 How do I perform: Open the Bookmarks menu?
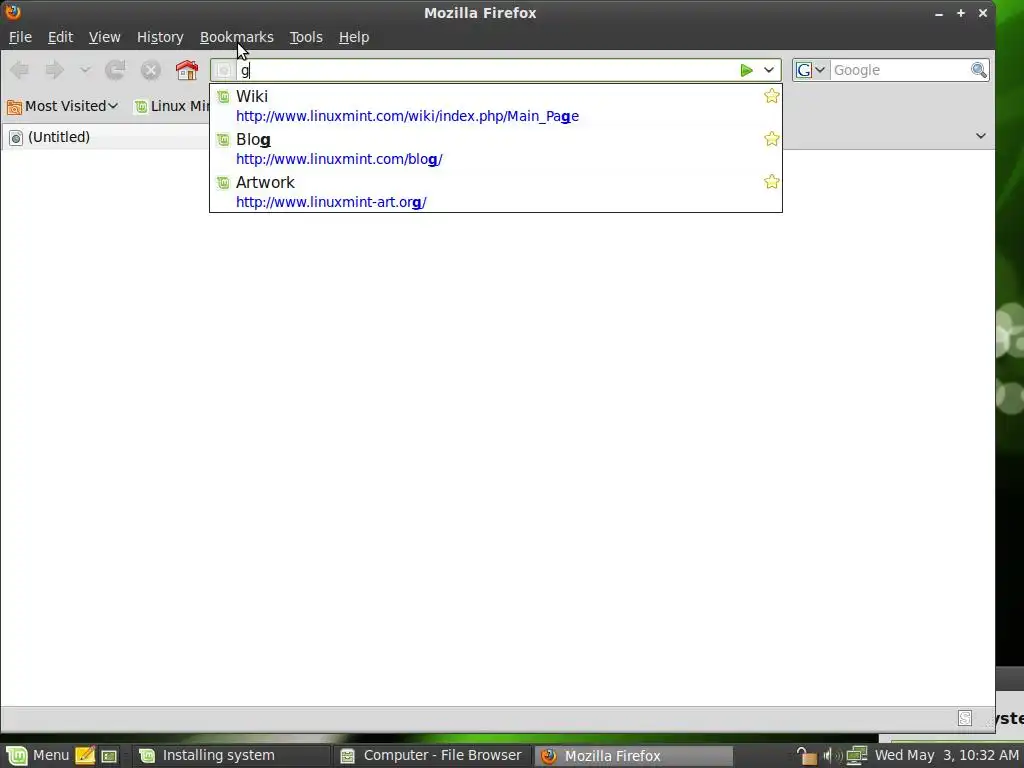coord(236,37)
